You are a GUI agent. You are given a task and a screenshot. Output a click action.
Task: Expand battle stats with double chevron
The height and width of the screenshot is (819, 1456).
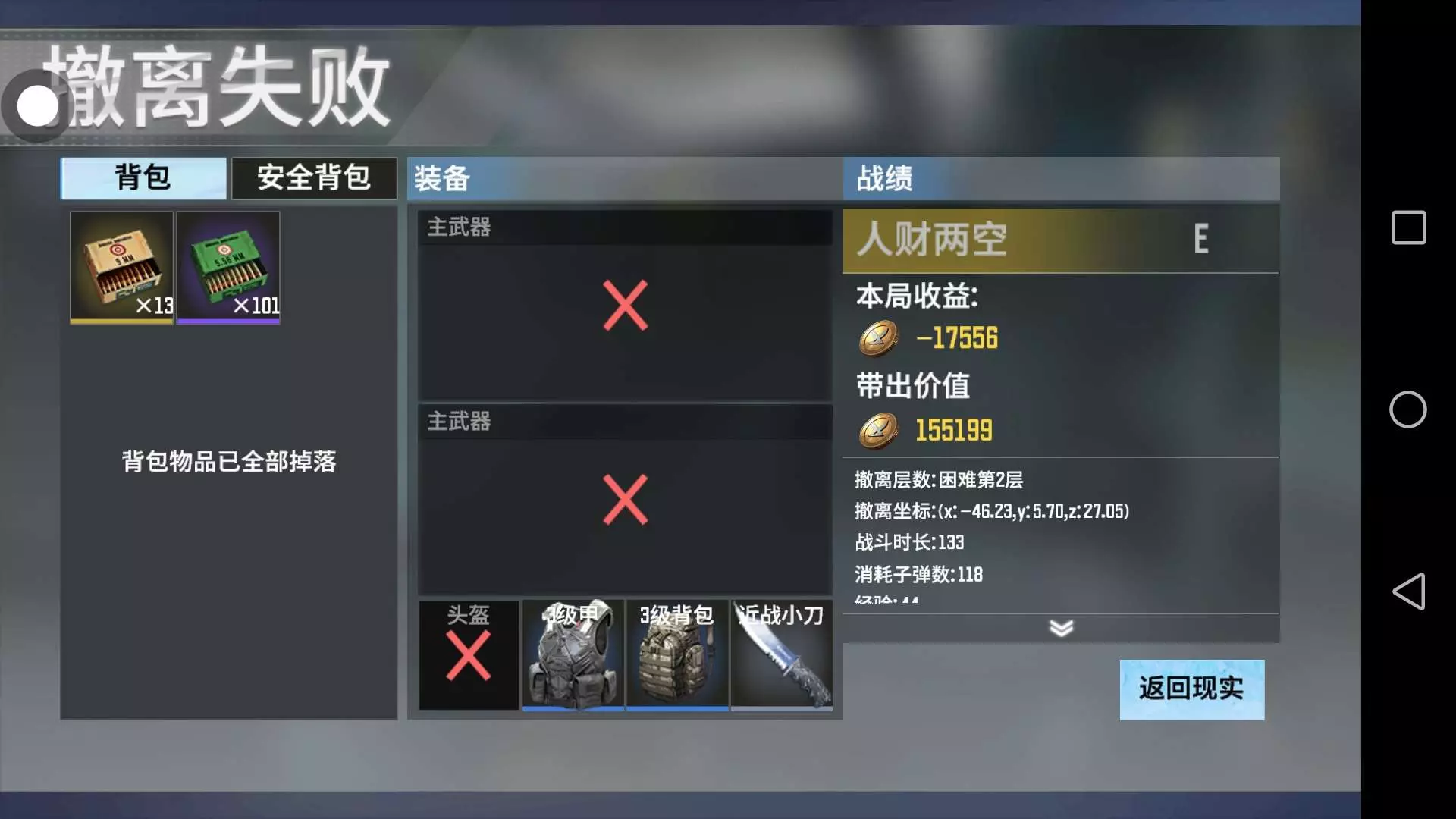pos(1061,628)
